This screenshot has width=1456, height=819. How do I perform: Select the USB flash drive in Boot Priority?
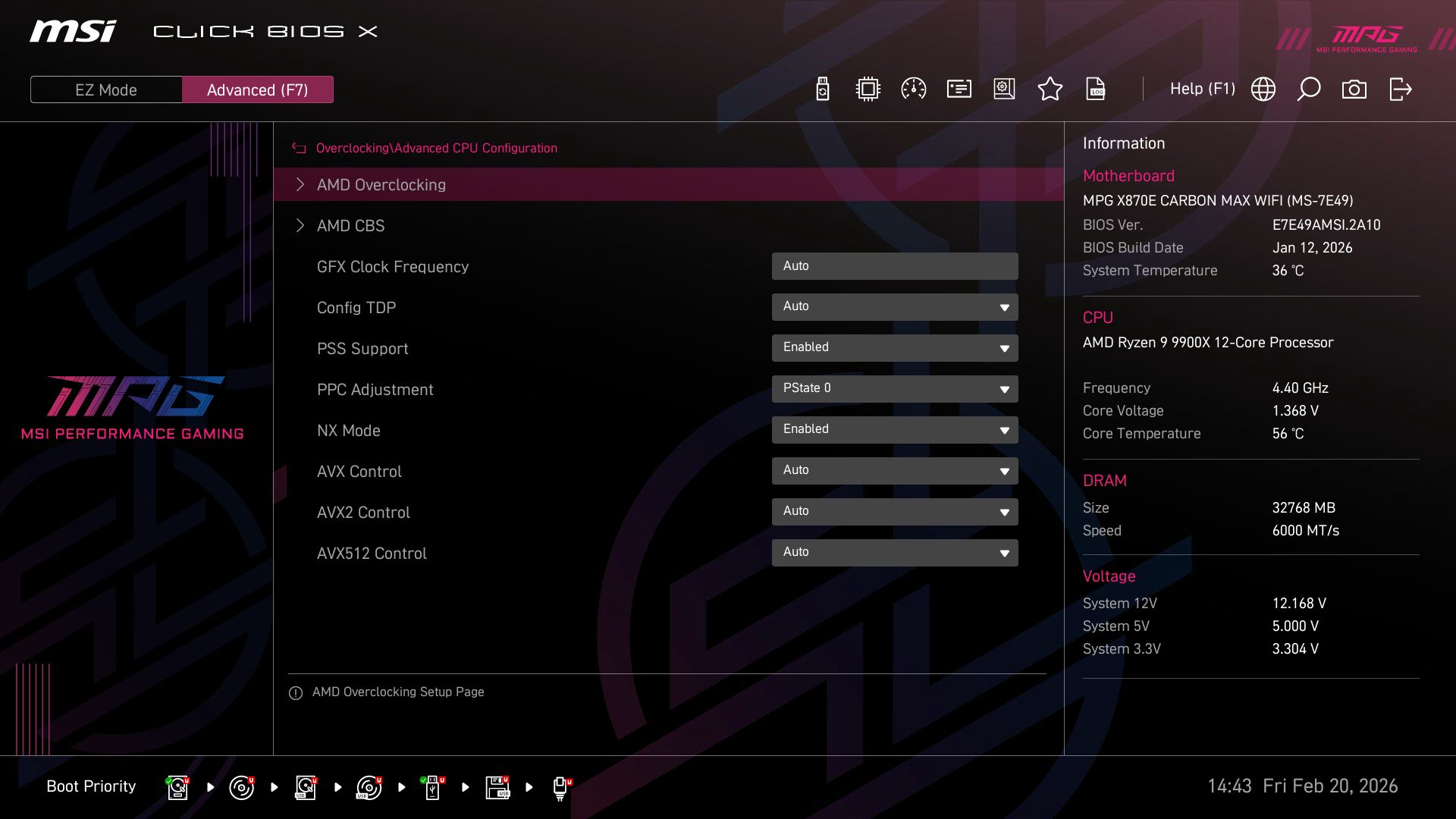click(433, 786)
